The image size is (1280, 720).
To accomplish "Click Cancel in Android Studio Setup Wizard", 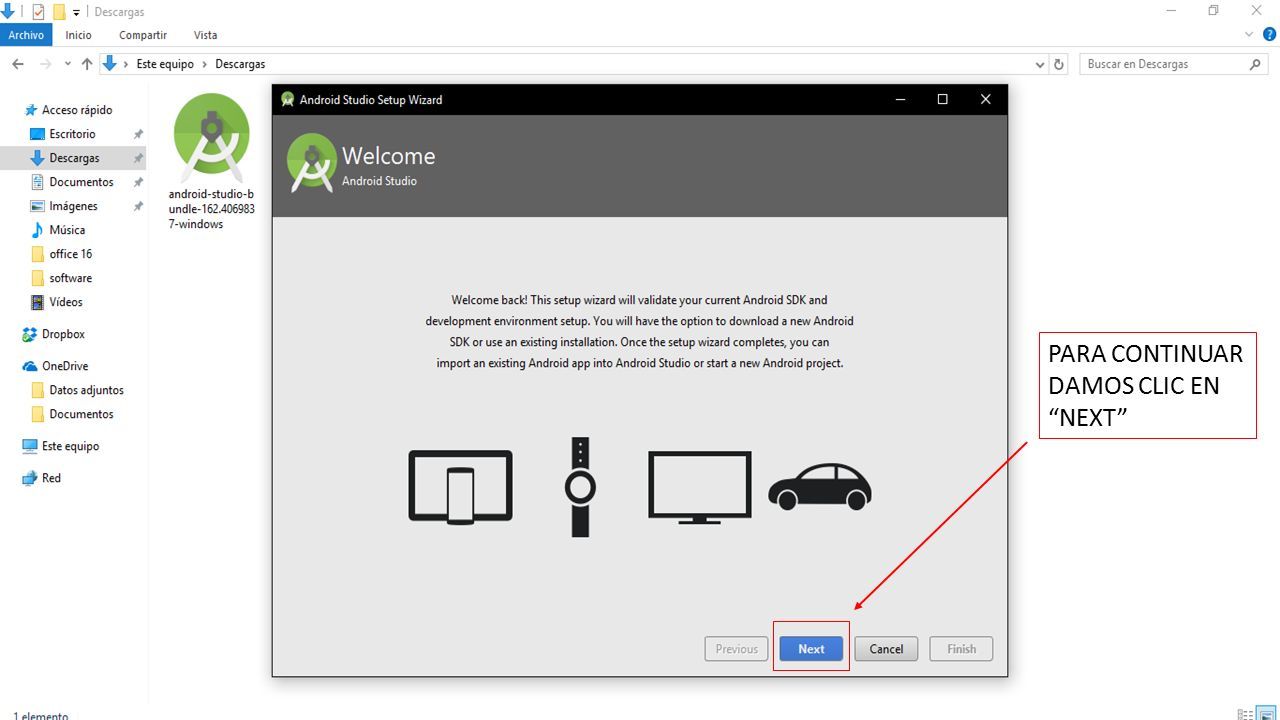I will click(886, 649).
